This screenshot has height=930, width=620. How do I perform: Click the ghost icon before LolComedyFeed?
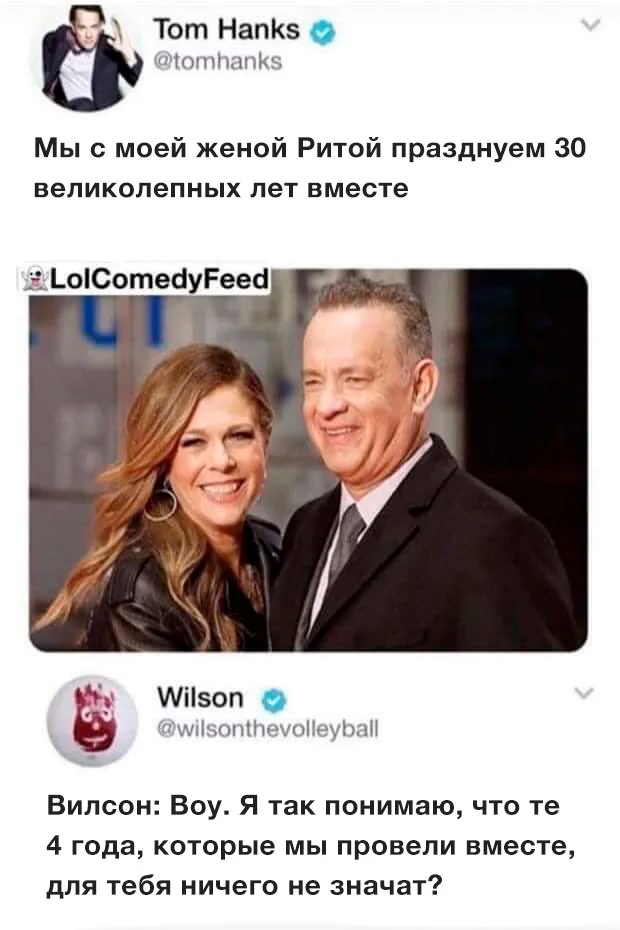(x=37, y=279)
